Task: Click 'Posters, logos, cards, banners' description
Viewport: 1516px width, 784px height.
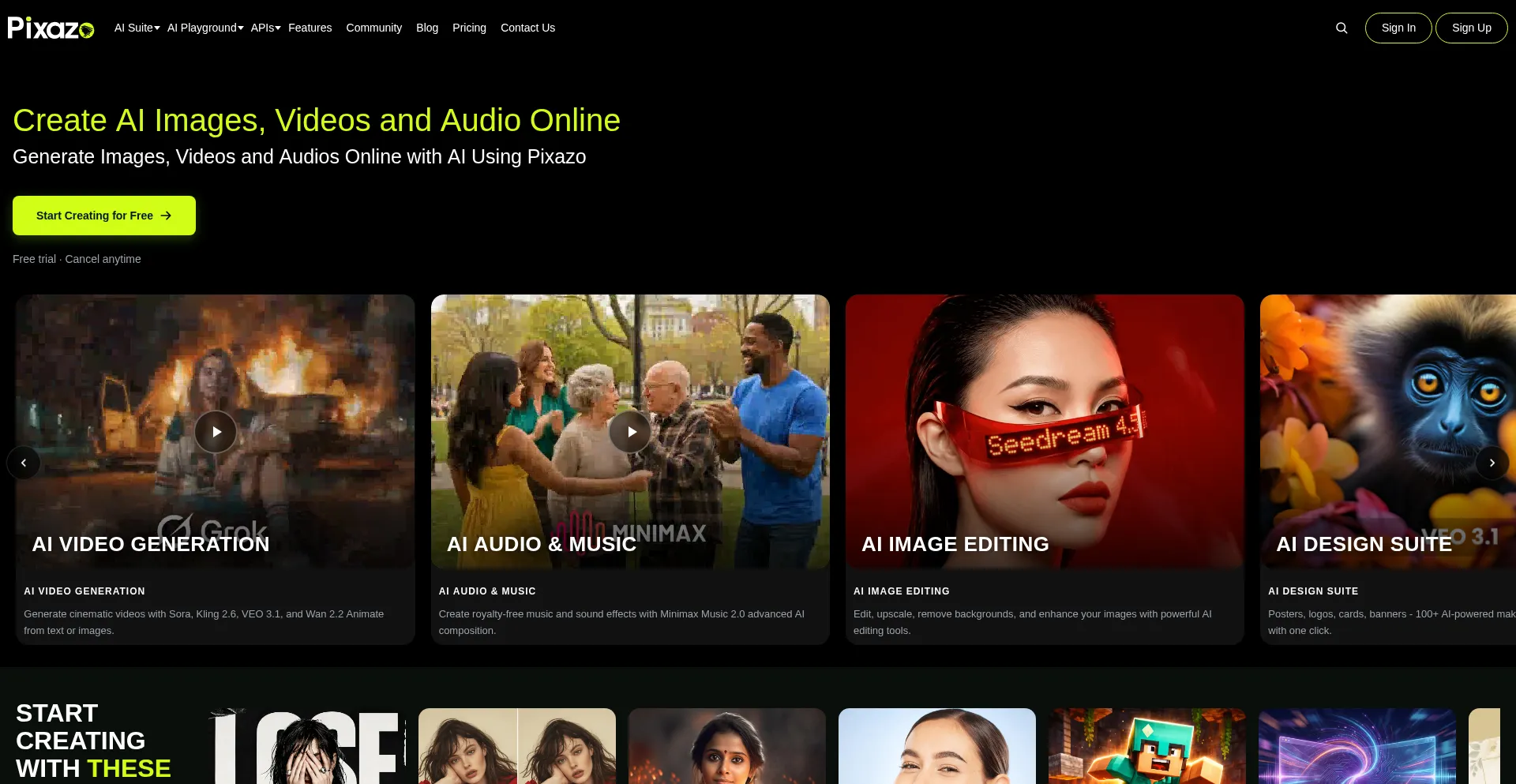Action: 1392,622
